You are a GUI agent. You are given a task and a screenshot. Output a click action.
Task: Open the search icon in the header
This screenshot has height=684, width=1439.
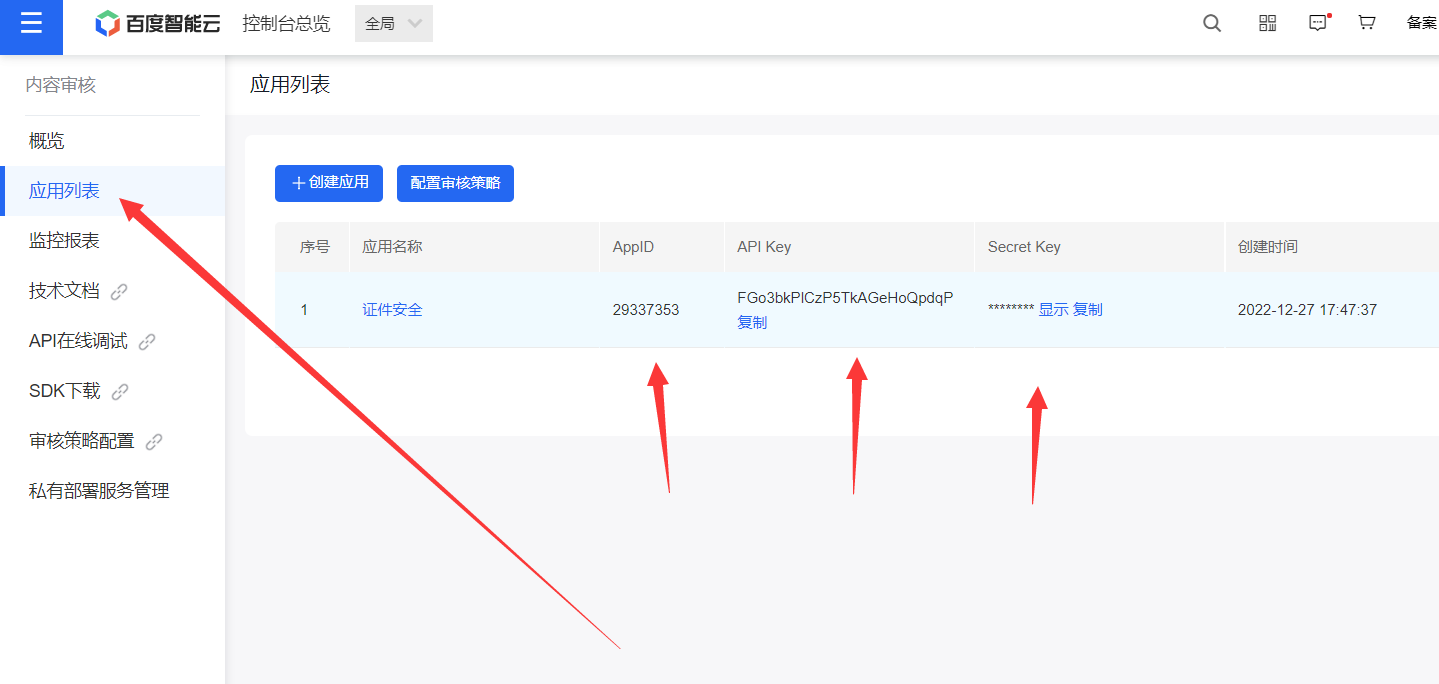[1212, 23]
